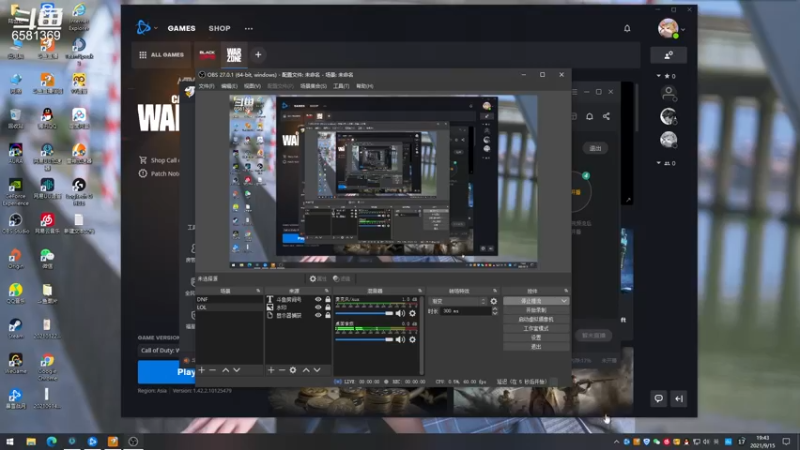Toggle visibility of 显示器捕获 source
The height and width of the screenshot is (450, 800).
point(318,315)
